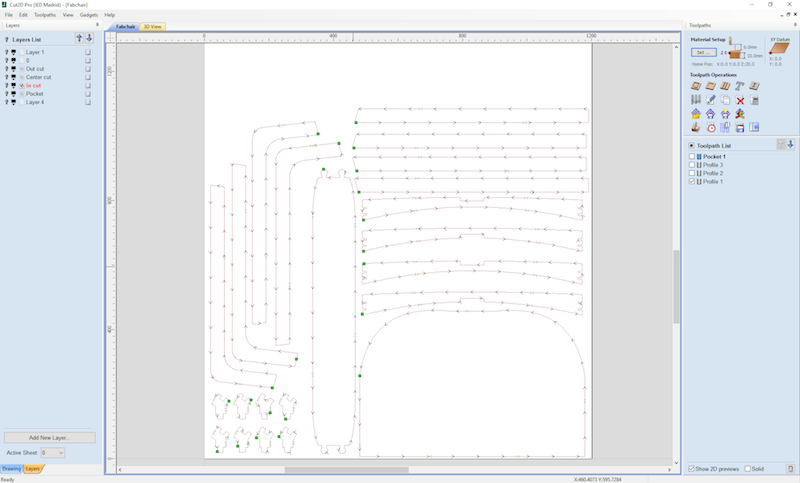Enable the Solid preview checkbox
Screen dimensions: 800x483
747,469
